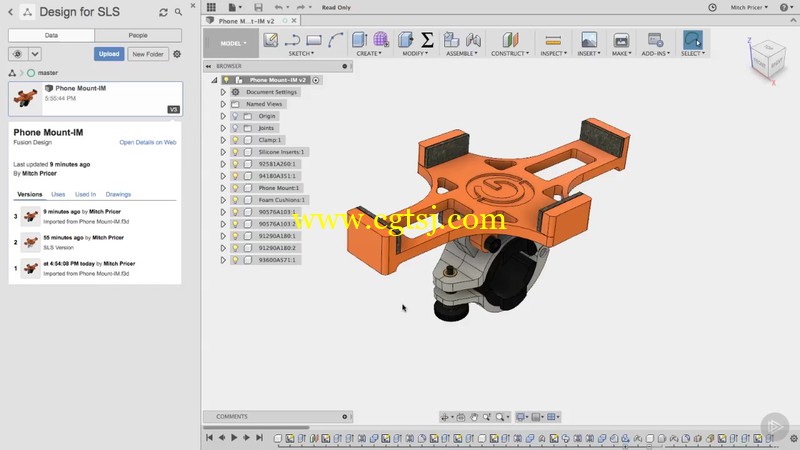This screenshot has width=800, height=450.
Task: Undo the last action
Action: click(x=278, y=7)
